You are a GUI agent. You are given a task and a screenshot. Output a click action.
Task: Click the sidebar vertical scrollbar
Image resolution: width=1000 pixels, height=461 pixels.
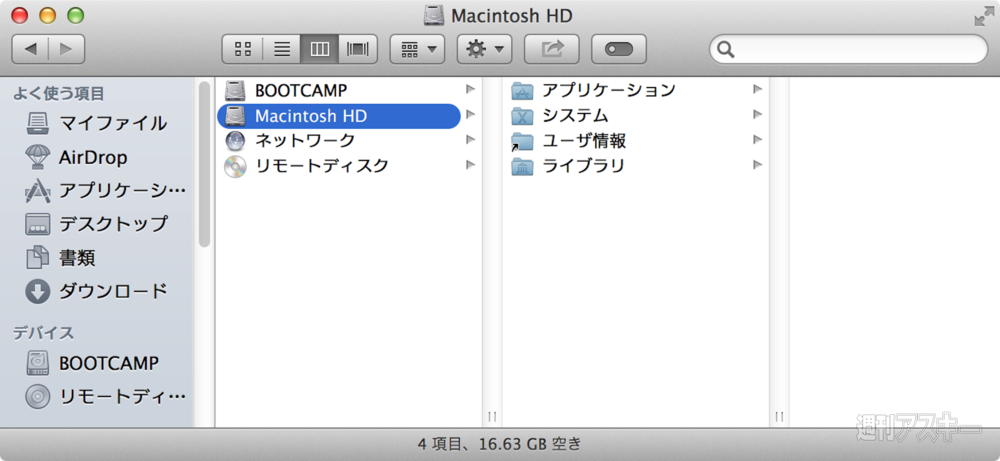click(204, 164)
